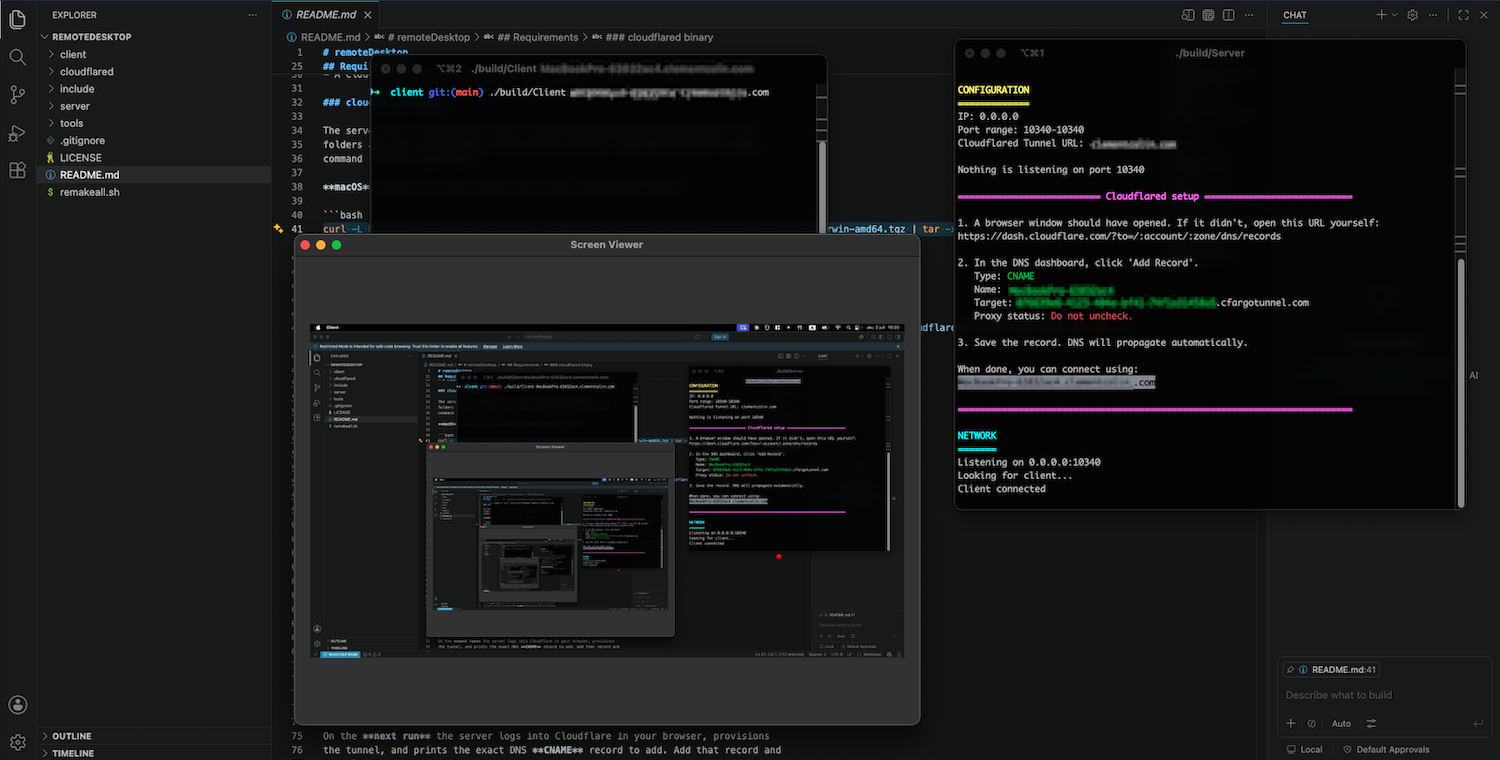Open the Explorer view in activity bar

point(17,20)
